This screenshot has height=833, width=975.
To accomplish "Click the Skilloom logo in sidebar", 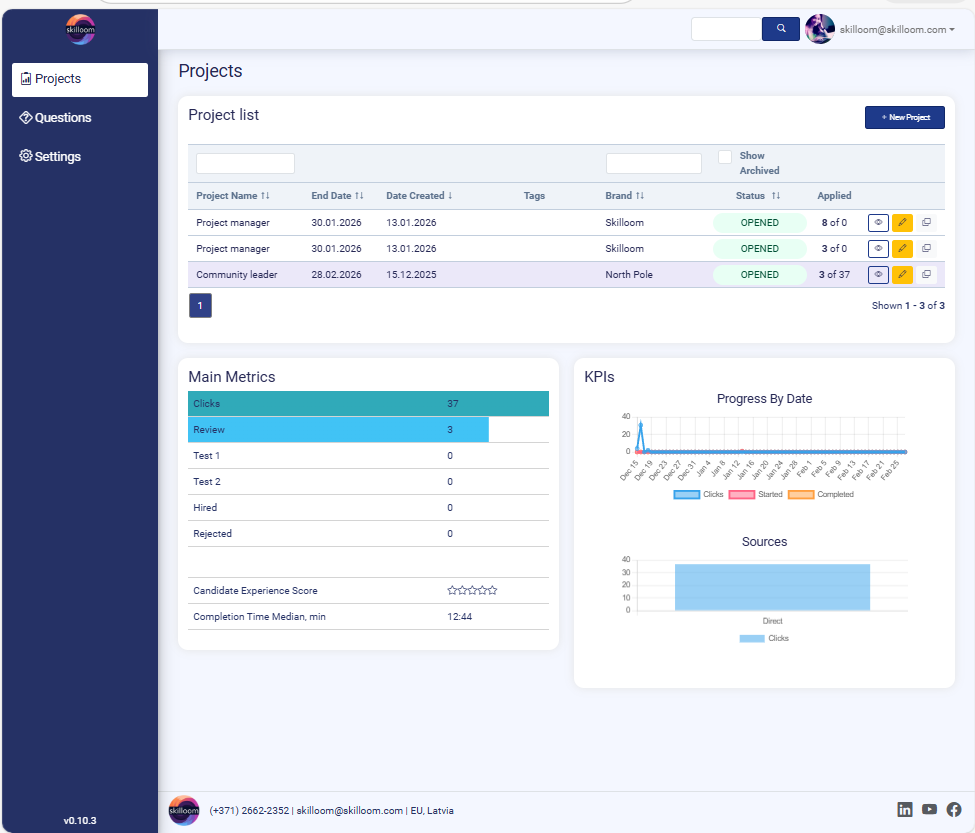I will 80,30.
